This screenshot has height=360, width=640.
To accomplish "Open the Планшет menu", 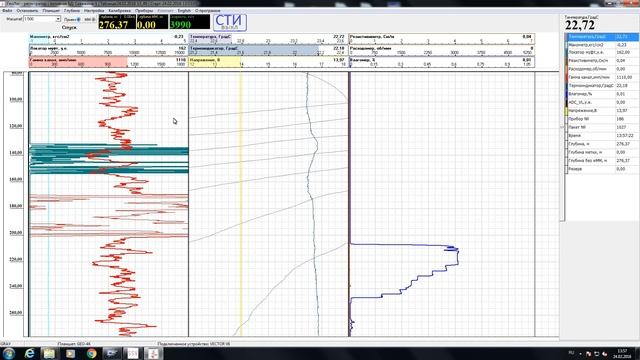I will (51, 11).
